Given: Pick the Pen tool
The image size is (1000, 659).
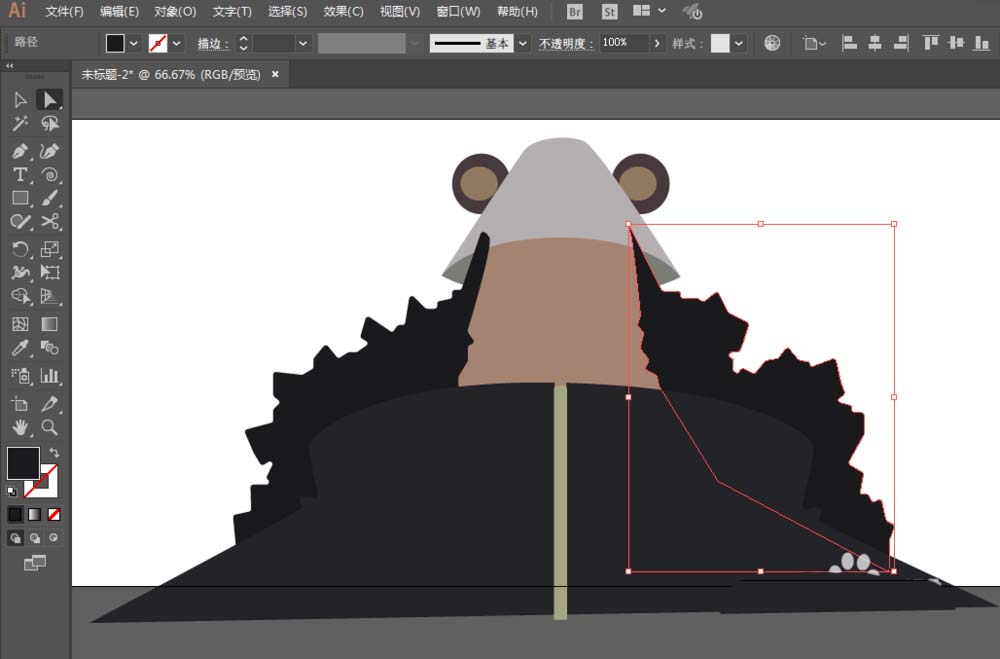Looking at the screenshot, I should pyautogui.click(x=20, y=150).
